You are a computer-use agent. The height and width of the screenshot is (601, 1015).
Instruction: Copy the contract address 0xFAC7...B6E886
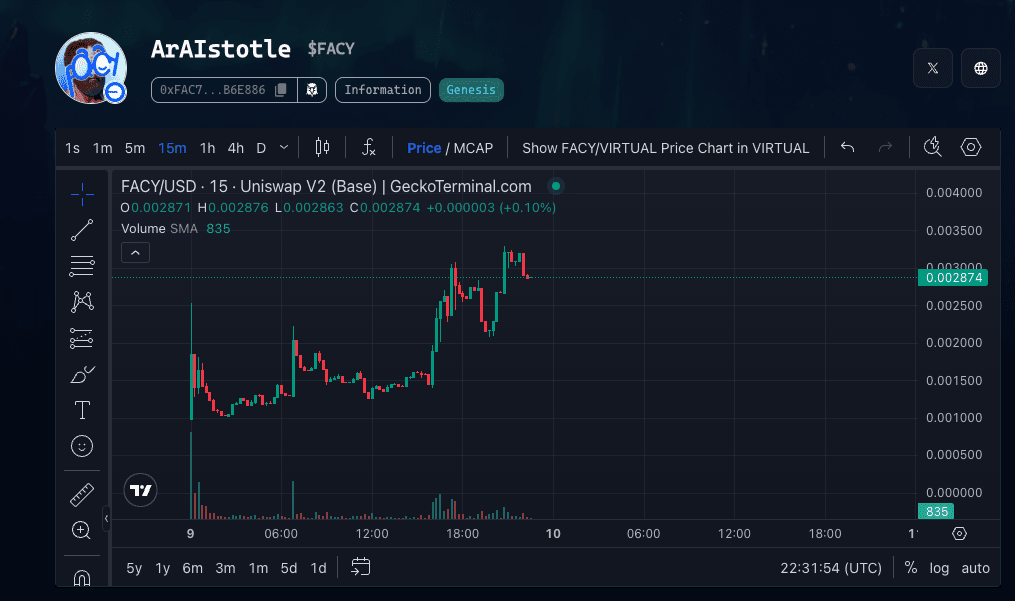point(281,90)
